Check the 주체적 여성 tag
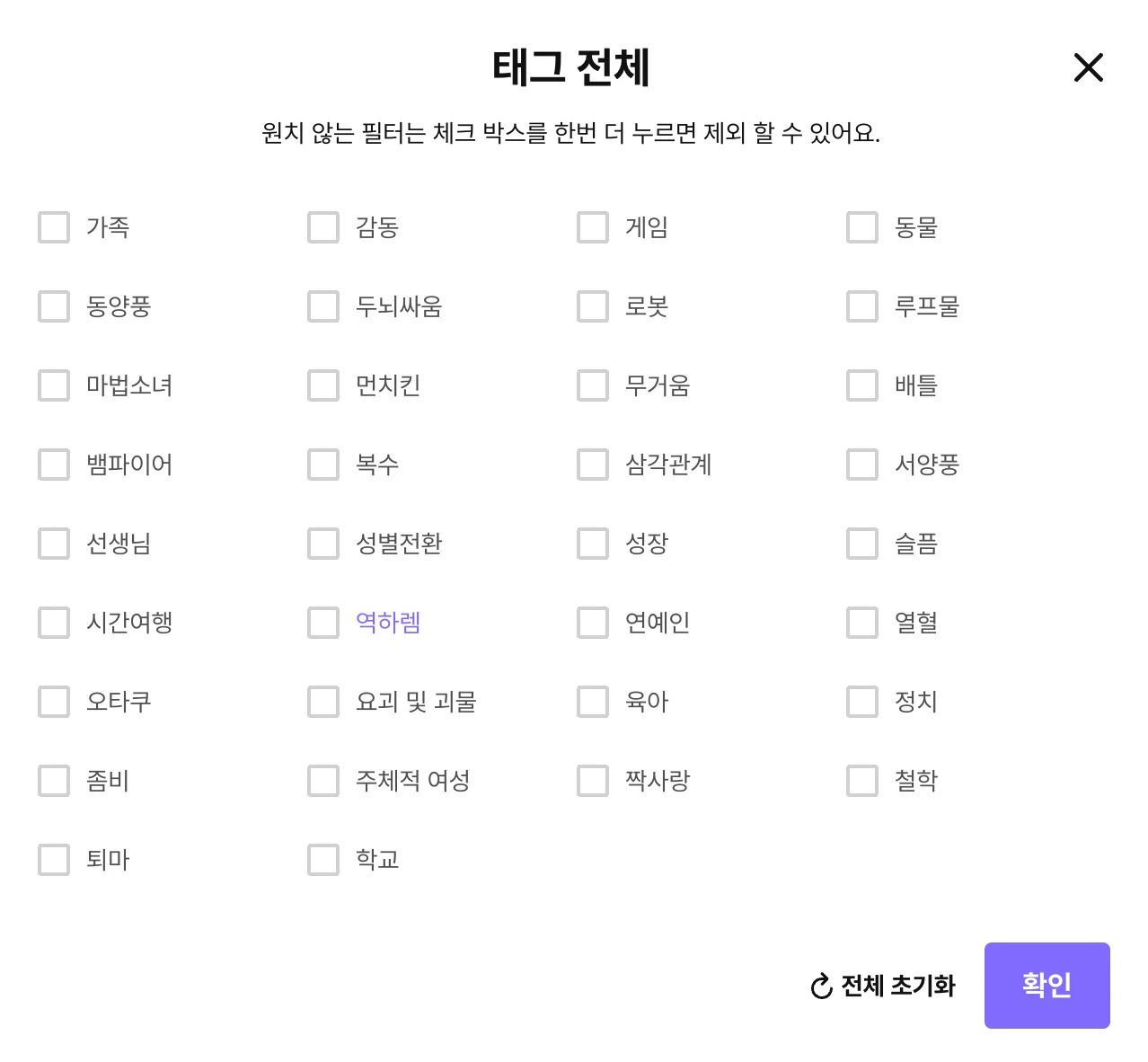Image resolution: width=1148 pixels, height=1062 pixels. click(322, 781)
